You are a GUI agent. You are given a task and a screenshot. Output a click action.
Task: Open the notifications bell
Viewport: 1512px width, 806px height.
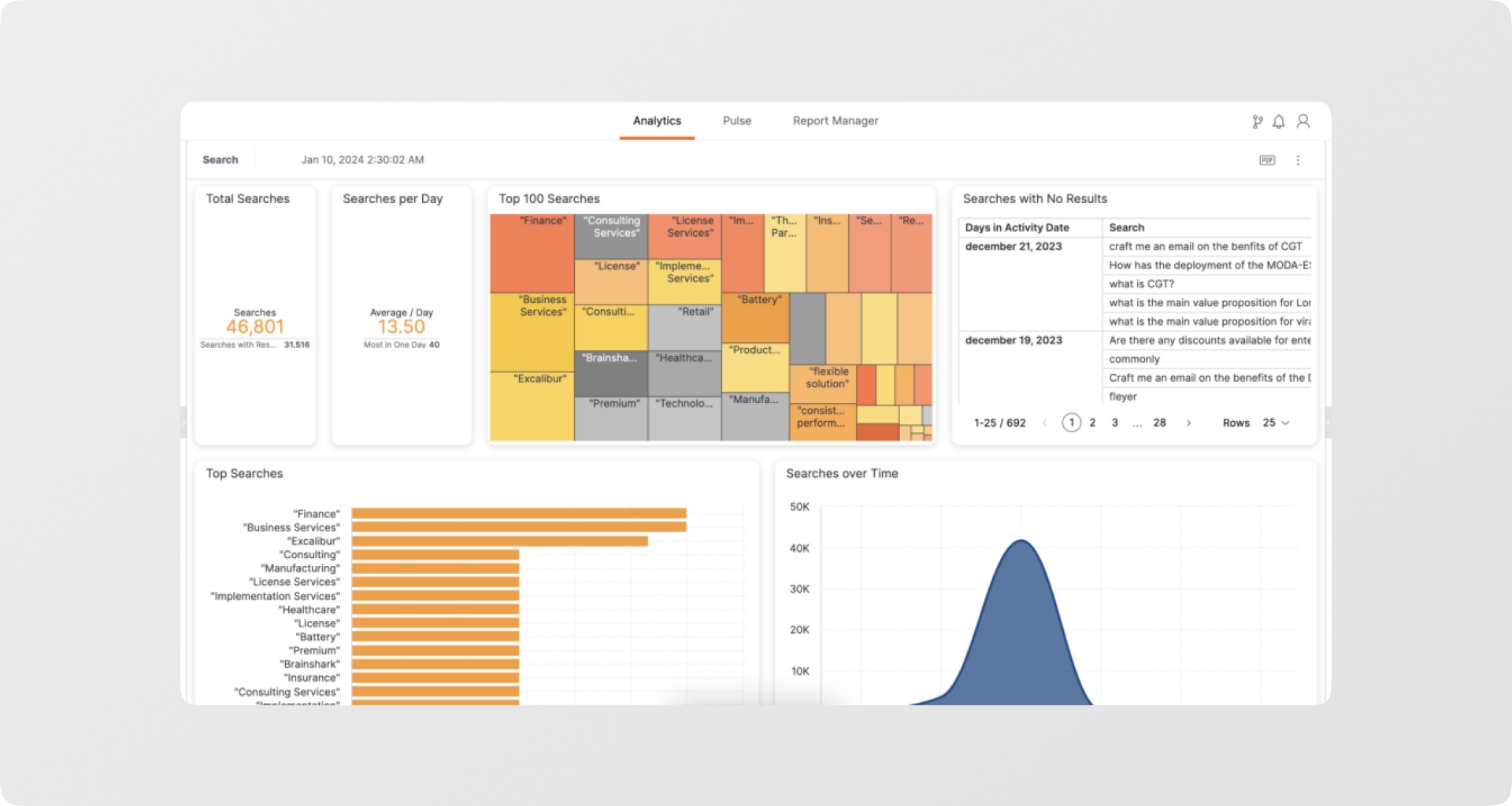coord(1279,121)
